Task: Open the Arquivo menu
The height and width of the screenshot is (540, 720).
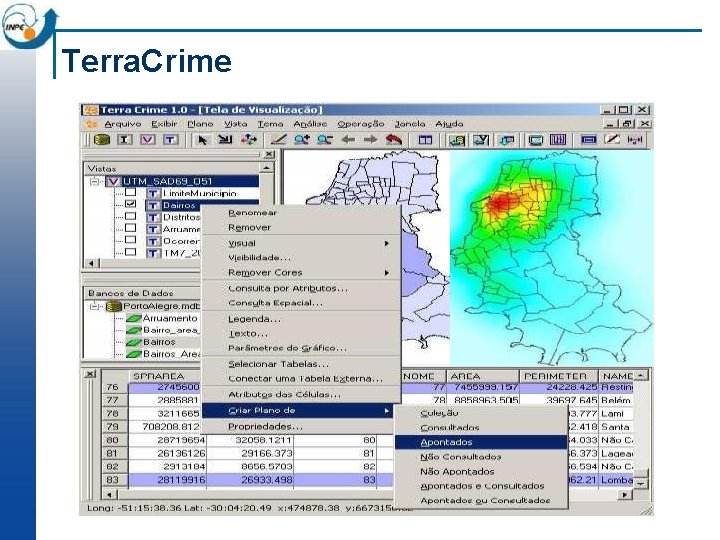Action: pos(123,124)
